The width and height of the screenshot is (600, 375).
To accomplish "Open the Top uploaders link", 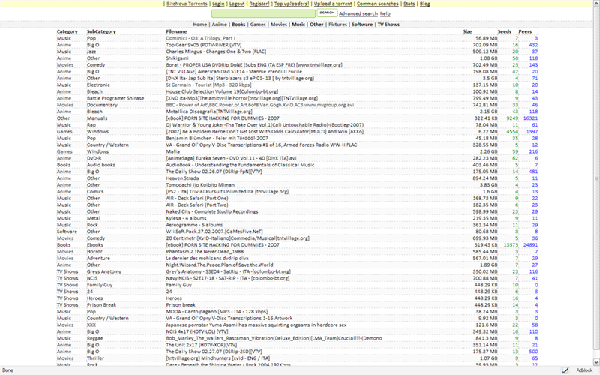I will [x=291, y=3].
